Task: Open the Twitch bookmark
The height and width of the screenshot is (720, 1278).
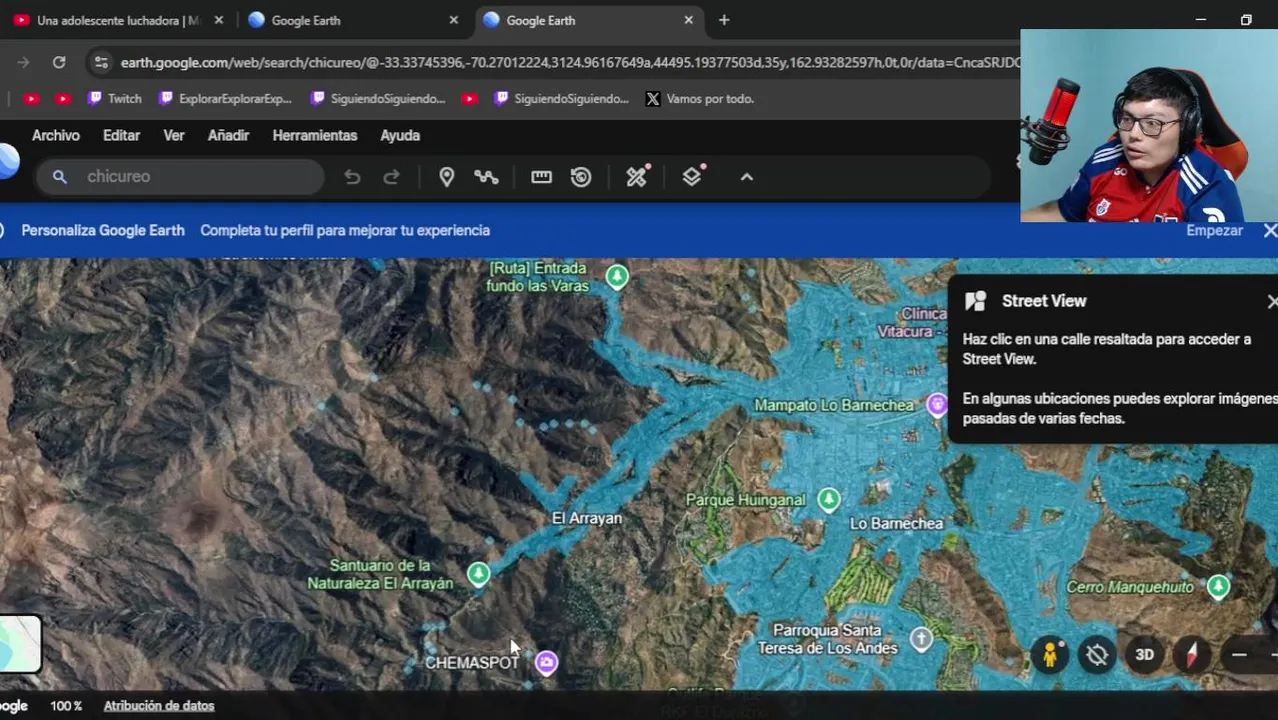Action: pyautogui.click(x=114, y=99)
